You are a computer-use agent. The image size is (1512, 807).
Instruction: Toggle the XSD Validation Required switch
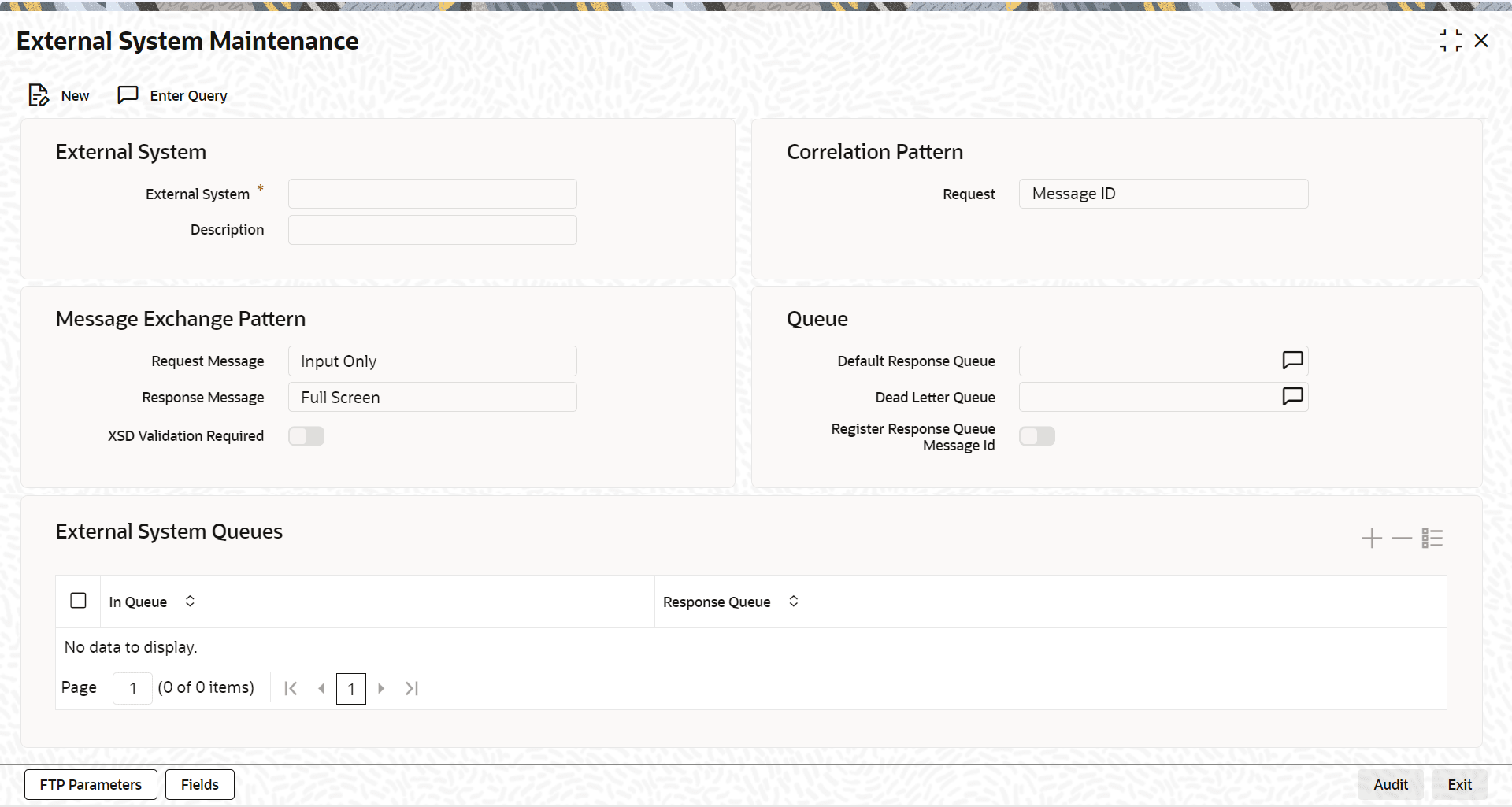[306, 436]
